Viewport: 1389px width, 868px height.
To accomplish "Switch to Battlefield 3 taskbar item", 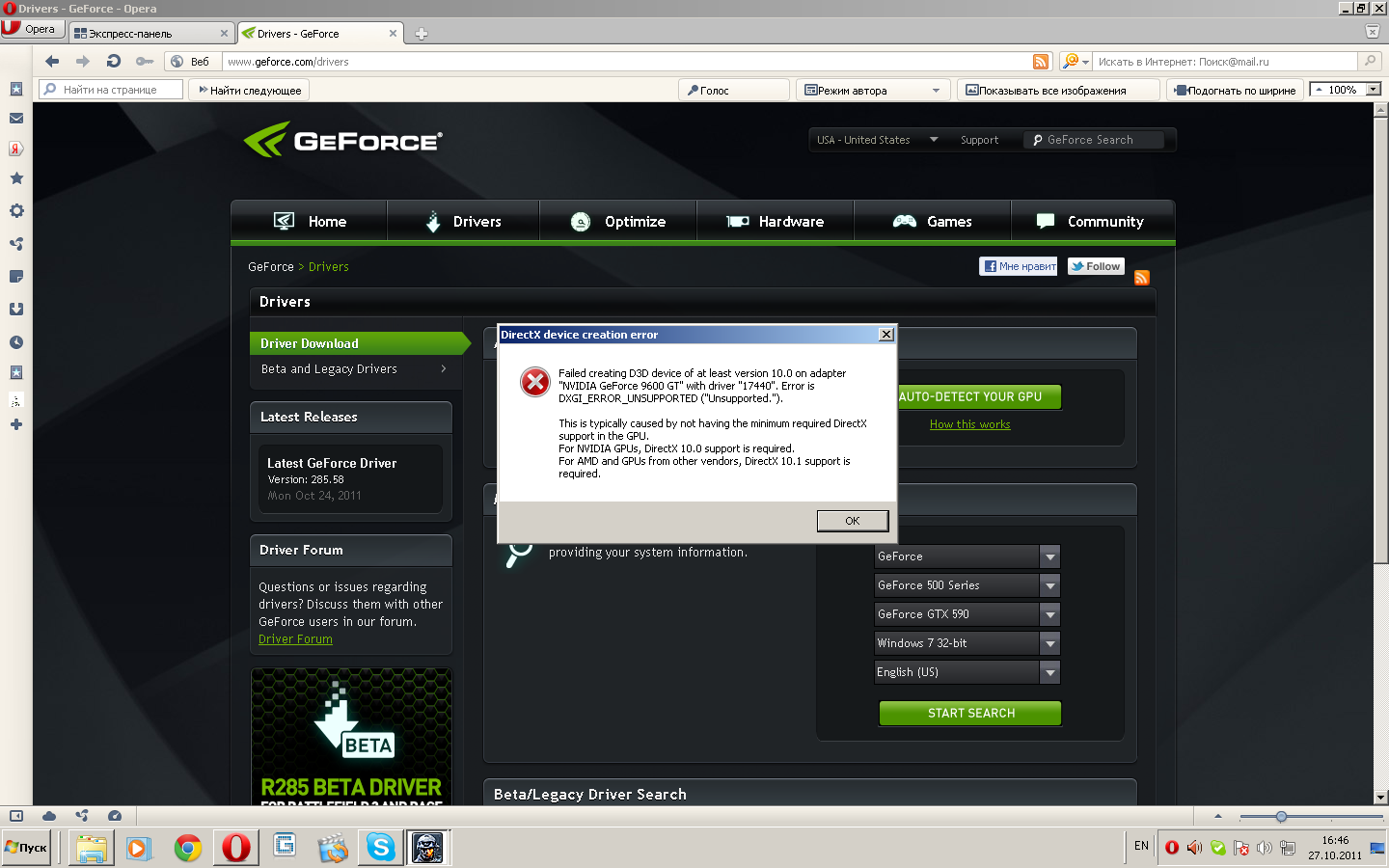I will click(427, 848).
